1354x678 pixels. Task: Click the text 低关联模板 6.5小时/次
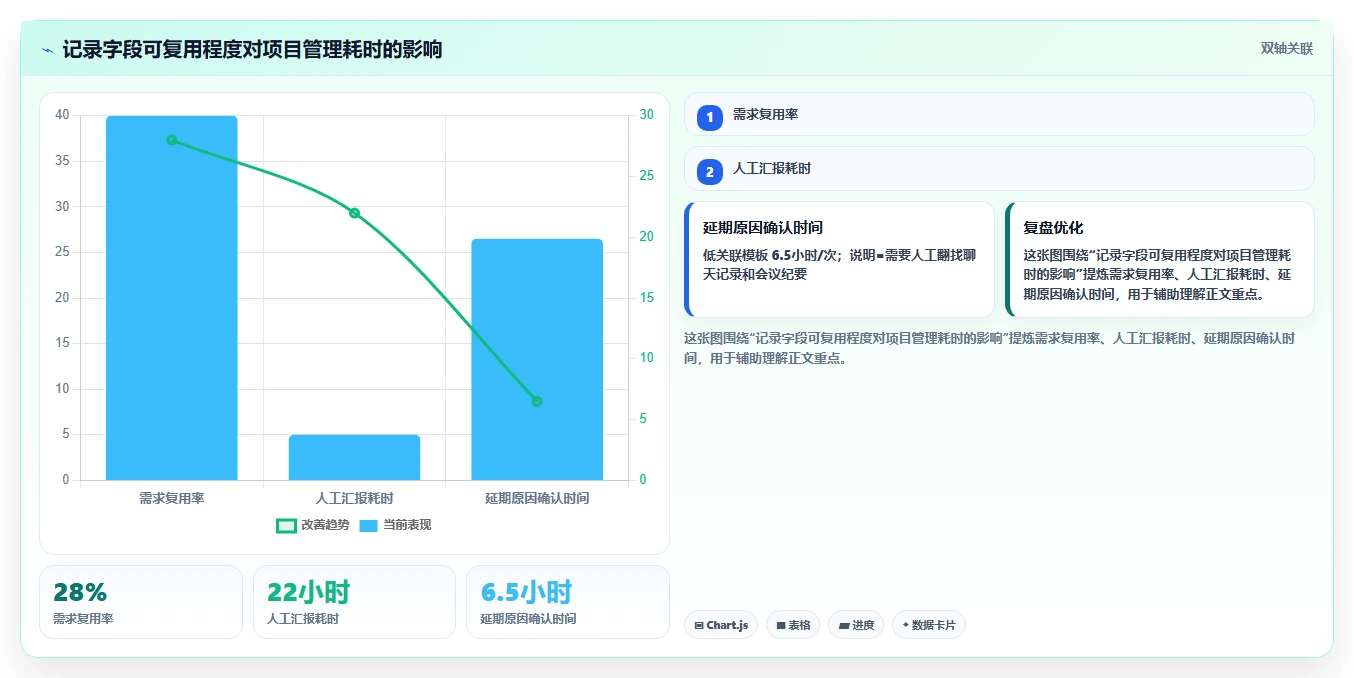[x=772, y=255]
